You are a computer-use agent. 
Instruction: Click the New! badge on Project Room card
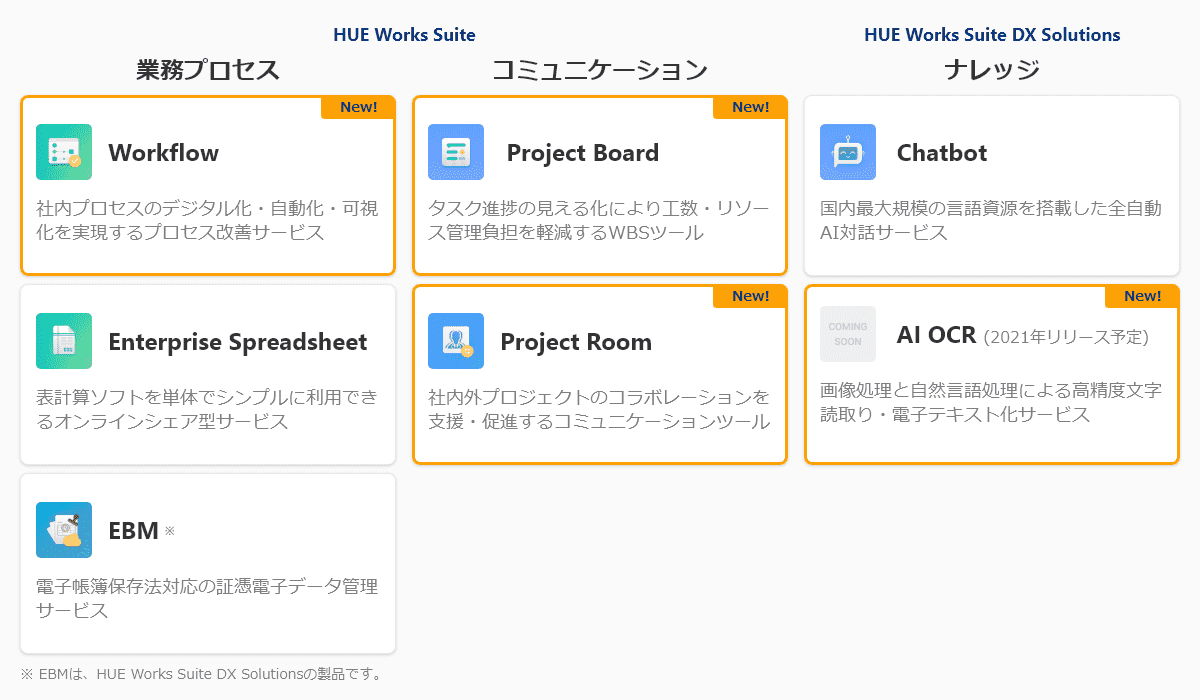tap(749, 296)
